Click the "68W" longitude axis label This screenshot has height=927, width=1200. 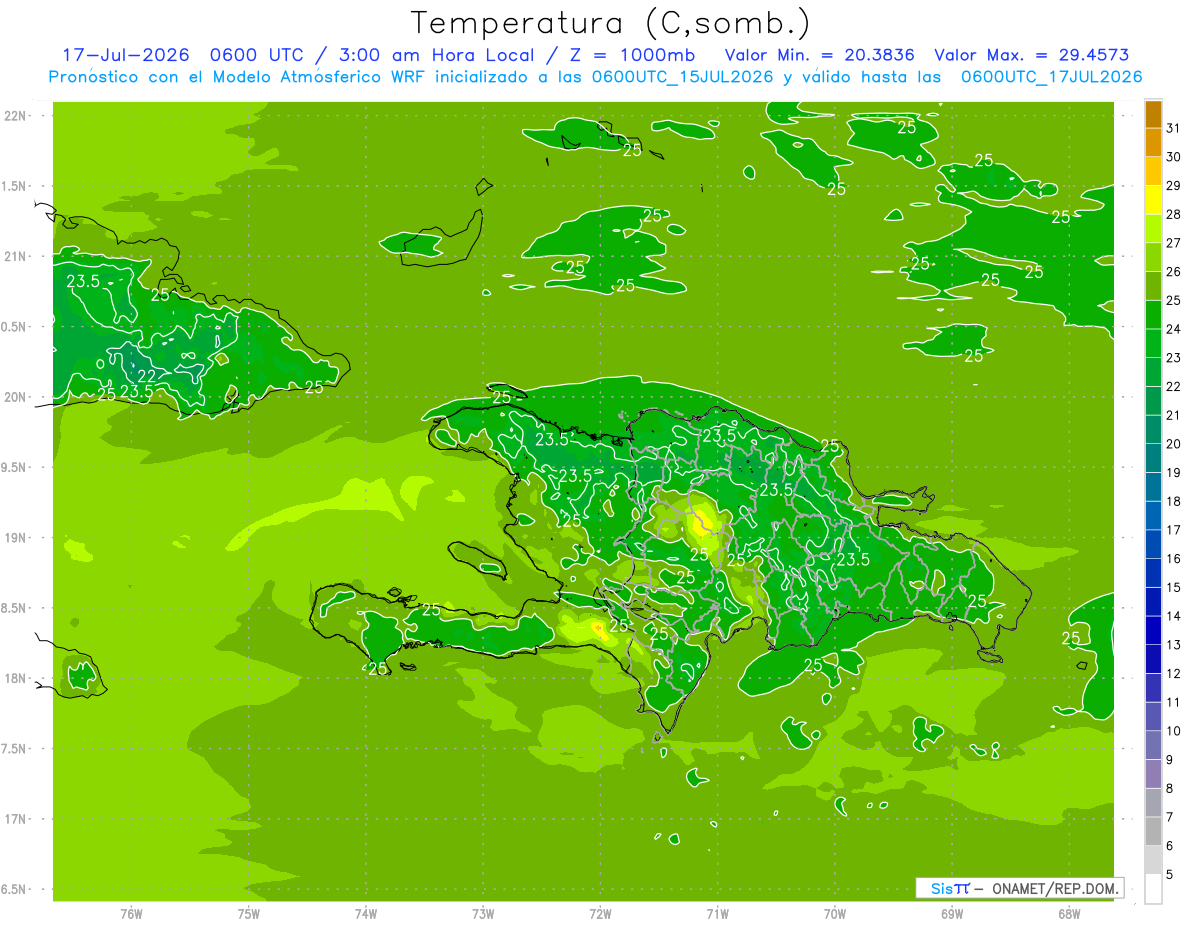click(1069, 913)
